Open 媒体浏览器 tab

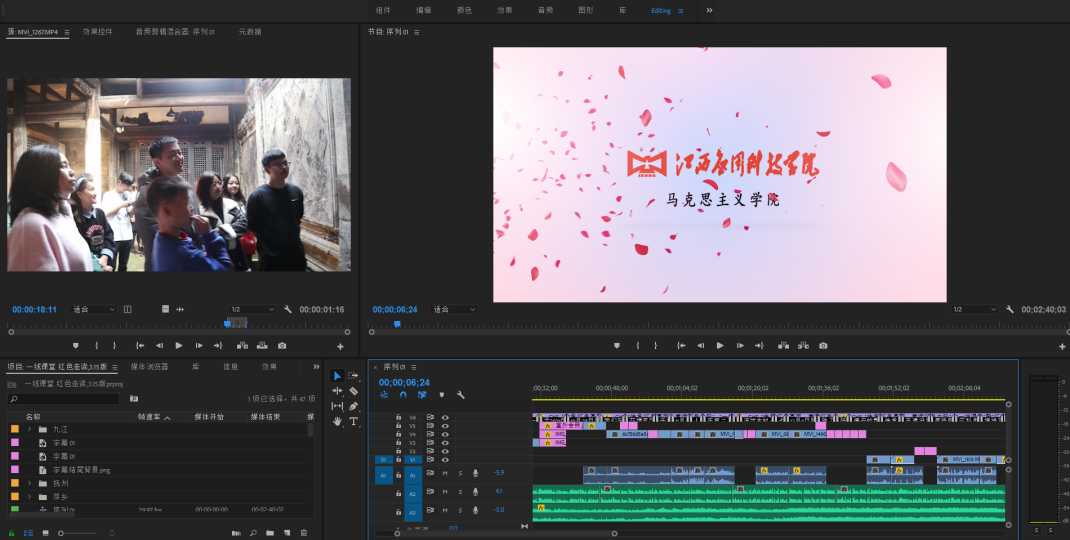pos(149,367)
